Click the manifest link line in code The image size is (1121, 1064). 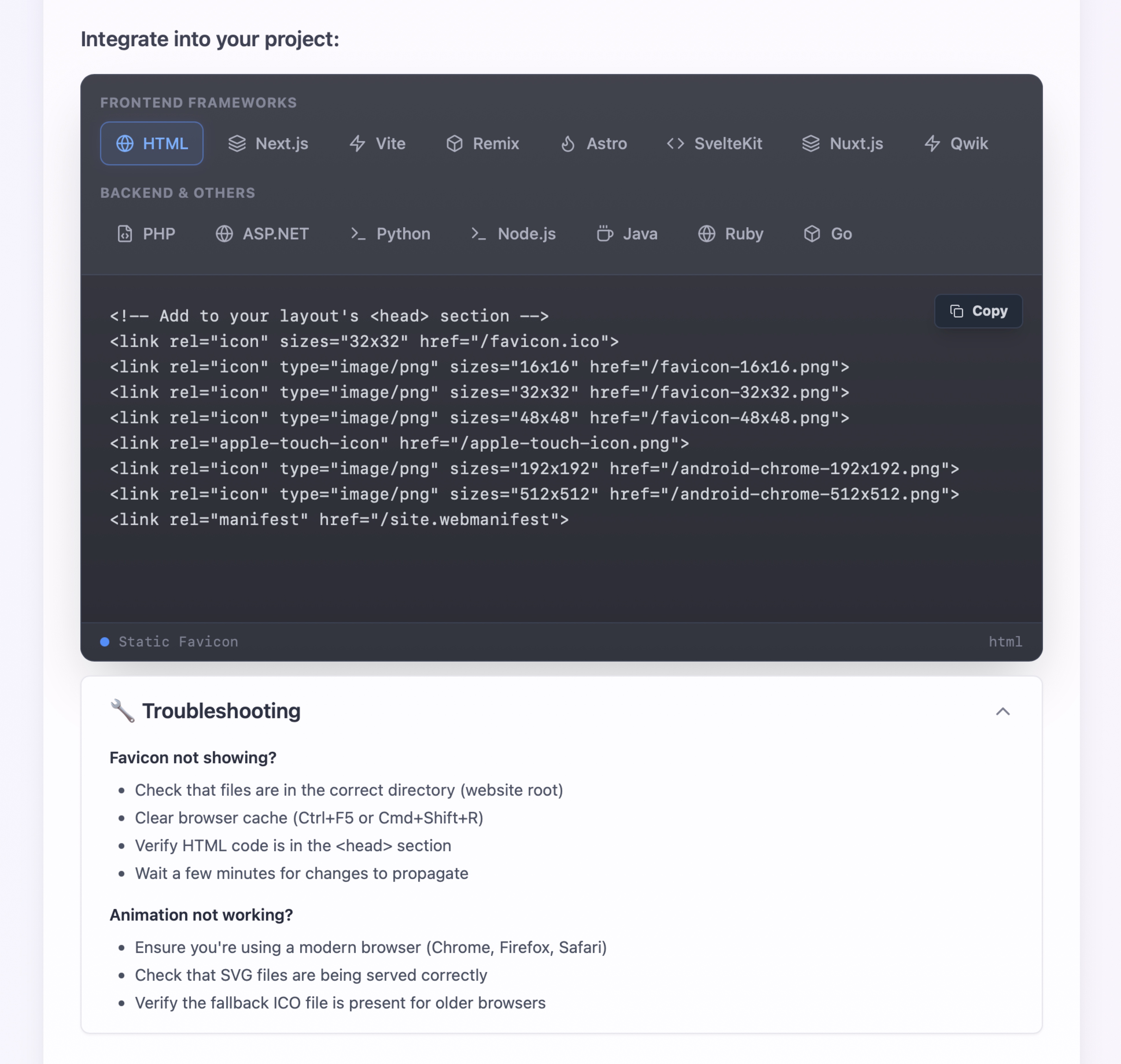[x=339, y=520]
